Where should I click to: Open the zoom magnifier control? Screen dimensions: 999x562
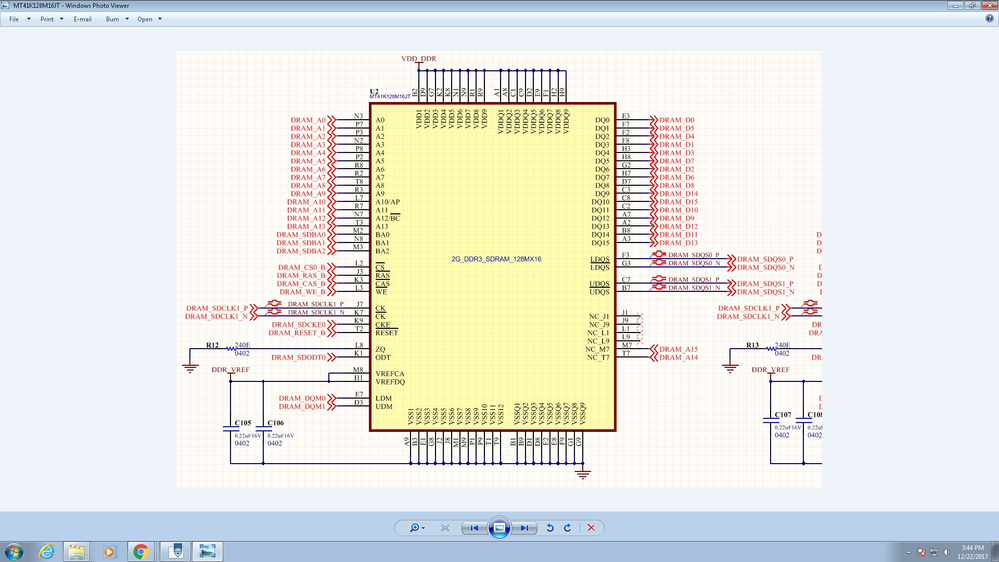point(417,528)
